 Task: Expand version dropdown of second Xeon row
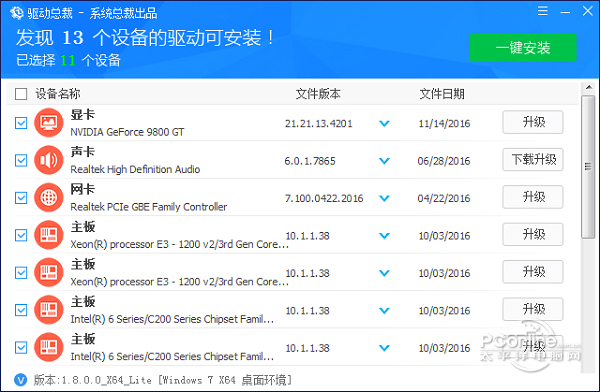[384, 273]
